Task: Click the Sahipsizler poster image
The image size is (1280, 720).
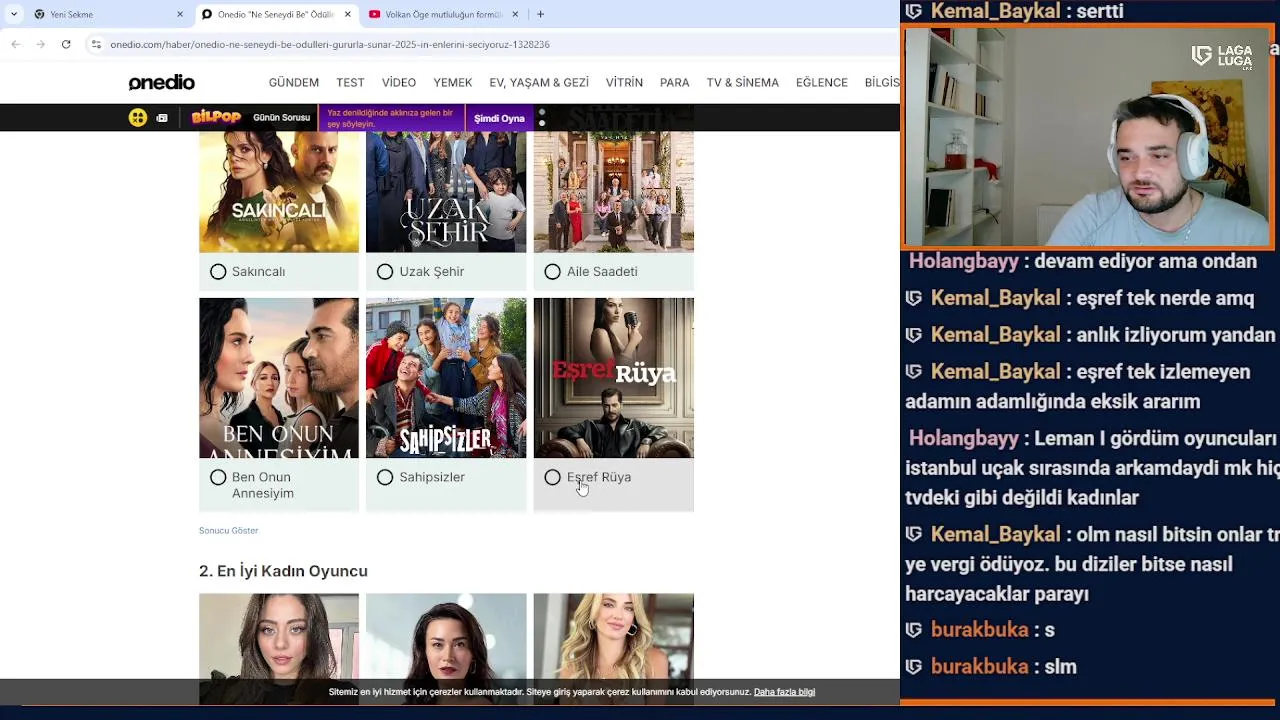Action: click(x=446, y=378)
